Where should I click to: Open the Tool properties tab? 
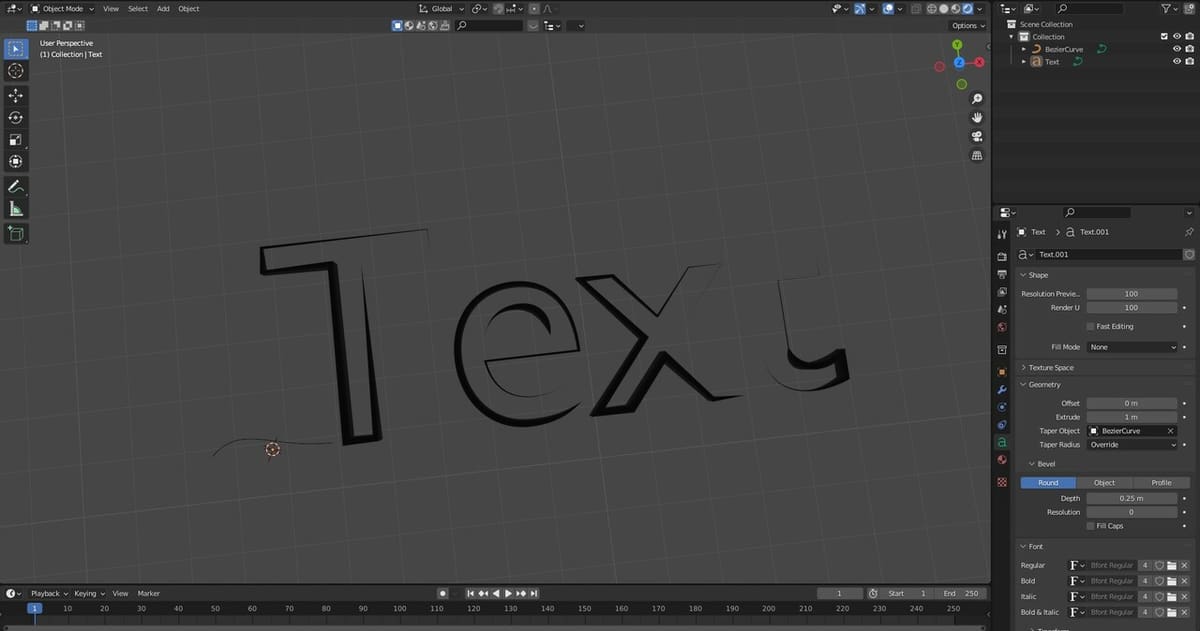[1002, 233]
